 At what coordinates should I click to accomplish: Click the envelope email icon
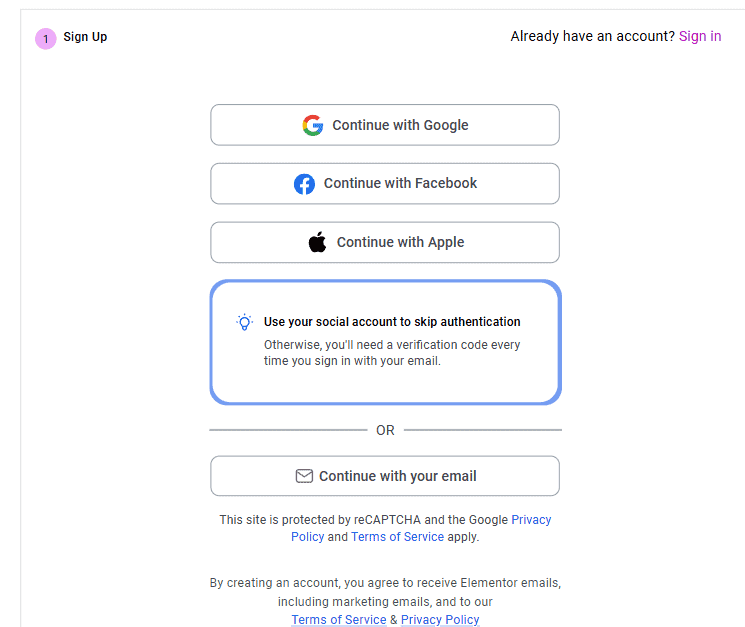[x=304, y=476]
